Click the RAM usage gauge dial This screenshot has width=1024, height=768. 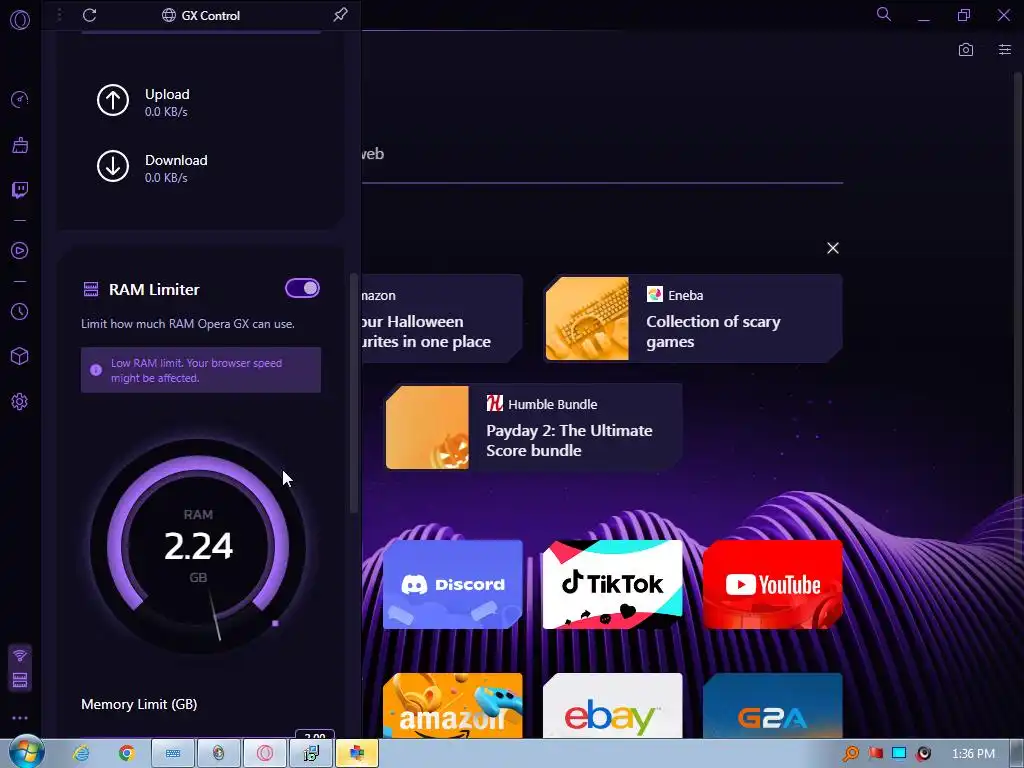[198, 546]
